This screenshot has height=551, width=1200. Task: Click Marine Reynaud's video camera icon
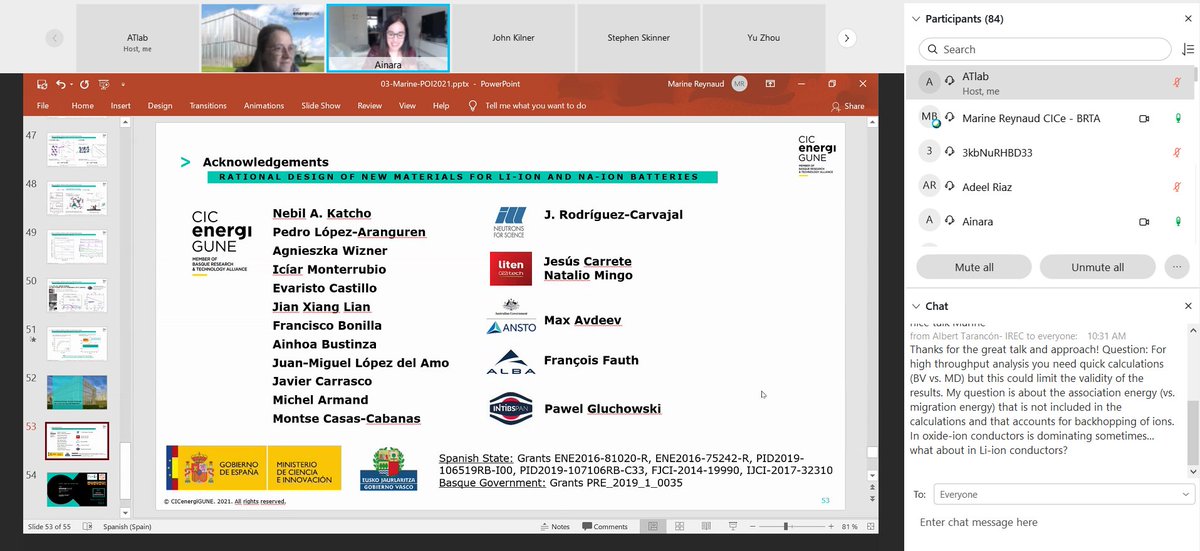[1144, 118]
